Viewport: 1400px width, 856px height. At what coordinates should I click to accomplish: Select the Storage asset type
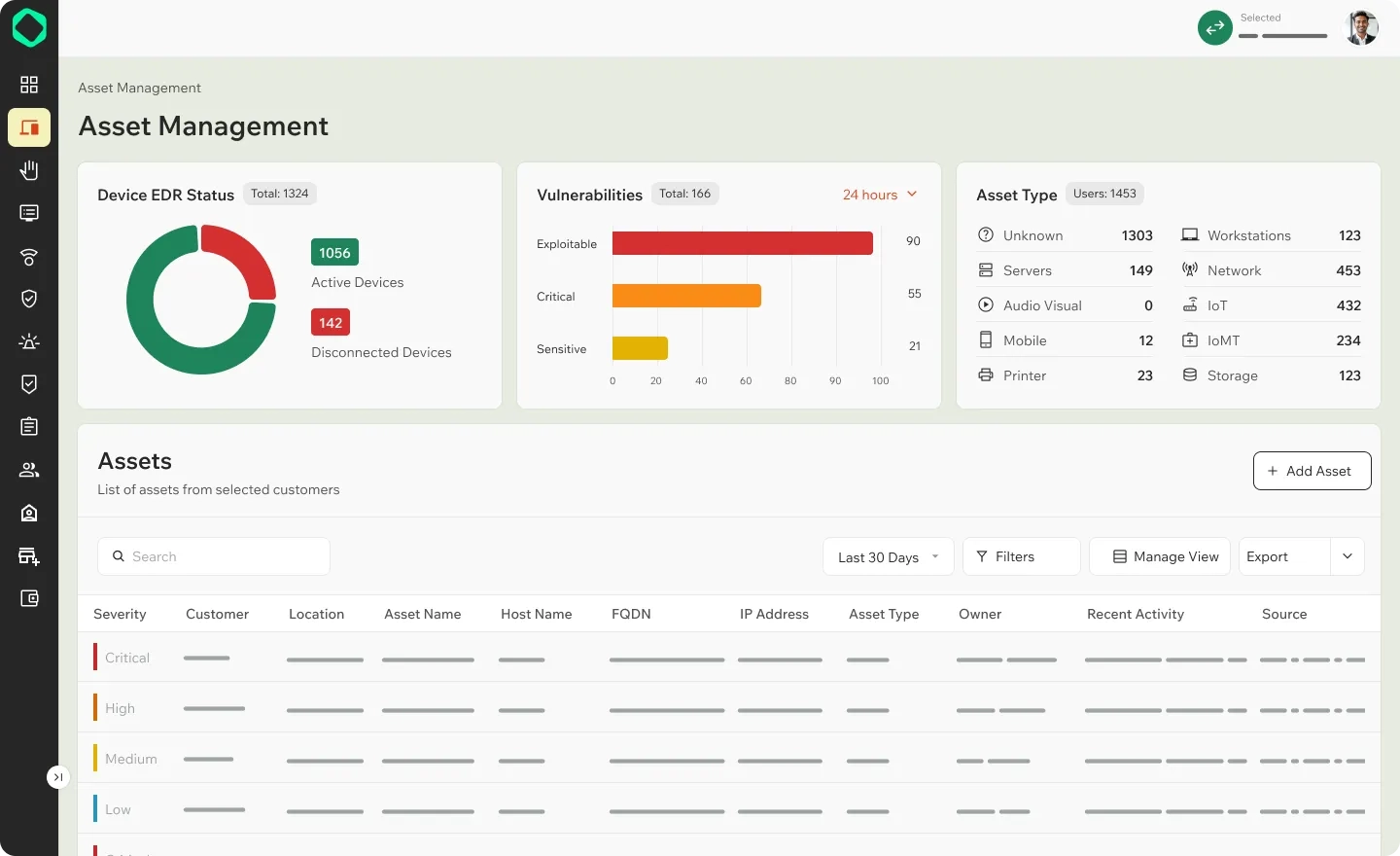[1271, 375]
